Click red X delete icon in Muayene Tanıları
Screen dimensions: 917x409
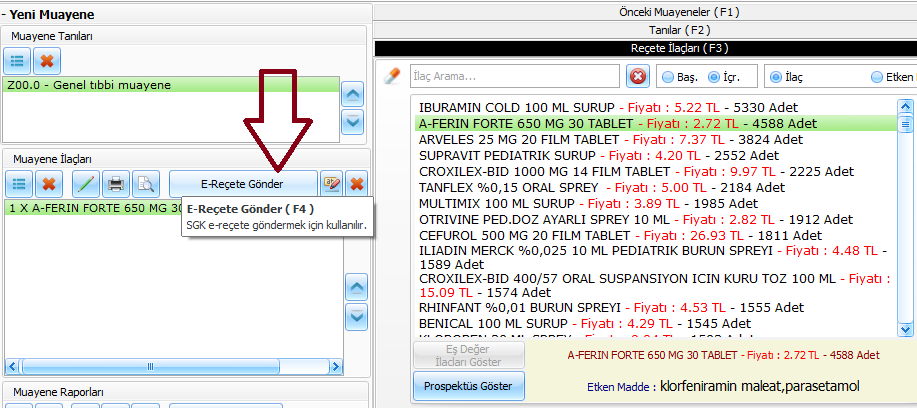(47, 61)
